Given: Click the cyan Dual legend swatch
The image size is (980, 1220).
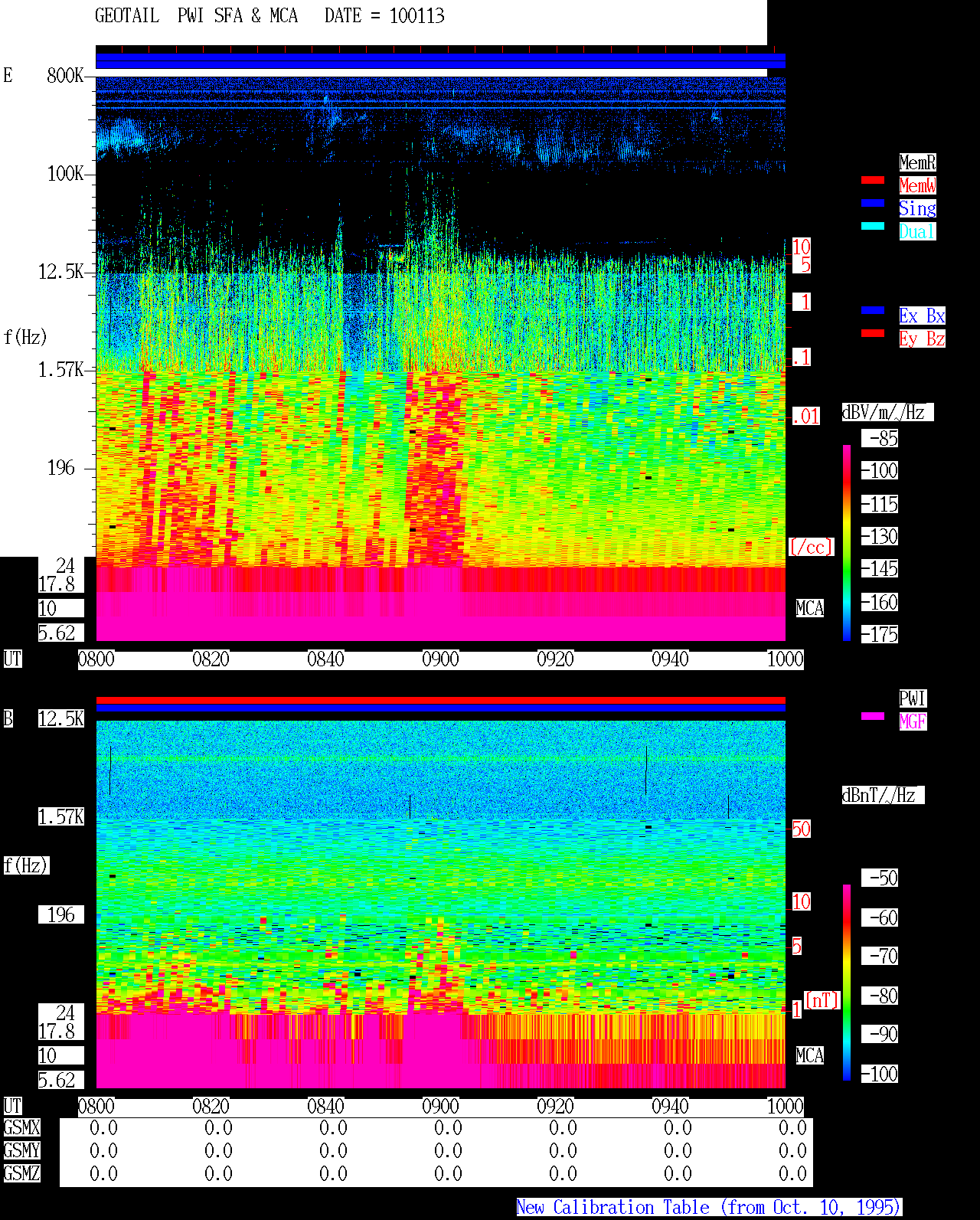Looking at the screenshot, I should click(x=872, y=226).
